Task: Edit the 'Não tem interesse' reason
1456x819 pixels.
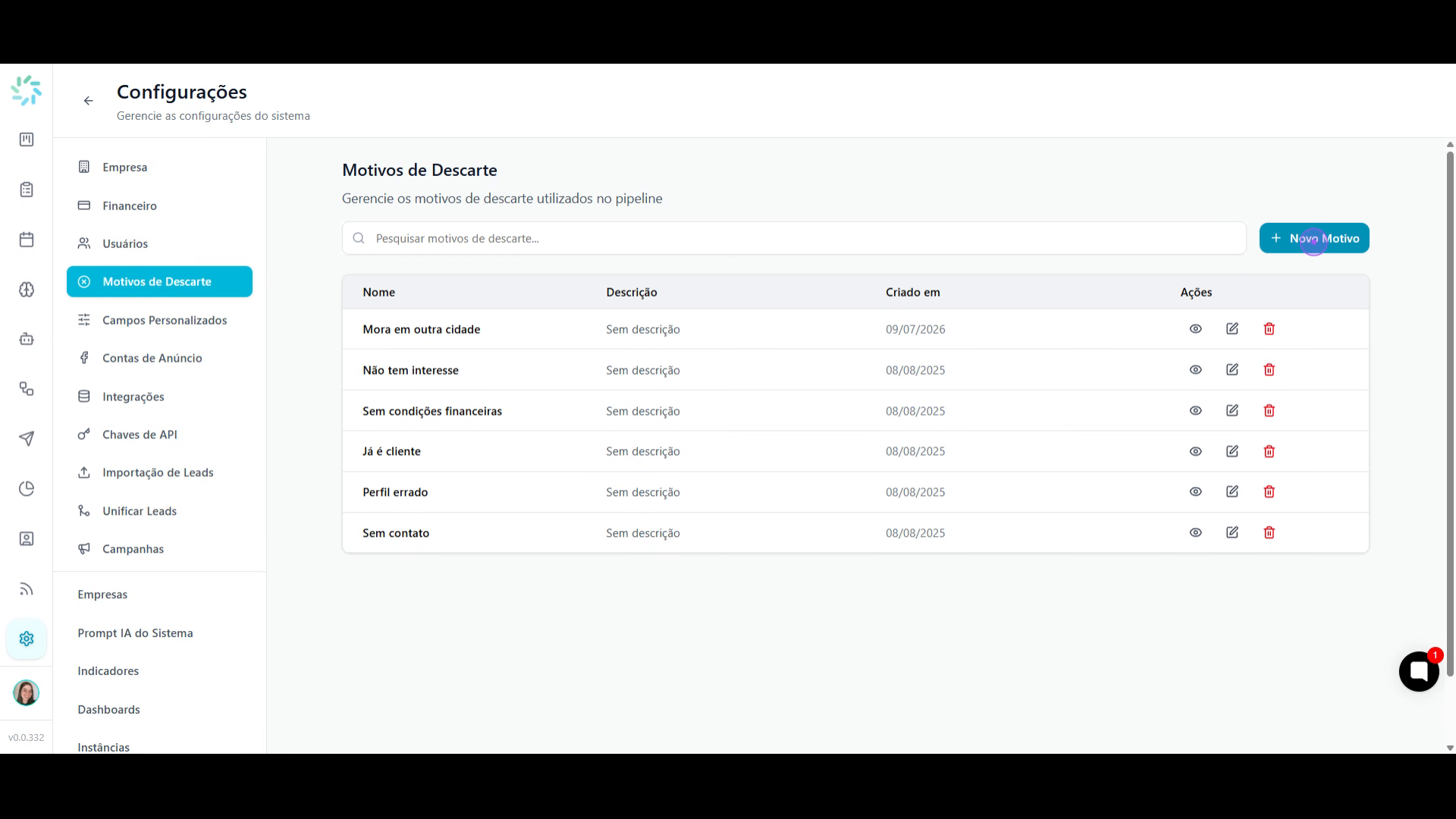Action: click(1232, 369)
